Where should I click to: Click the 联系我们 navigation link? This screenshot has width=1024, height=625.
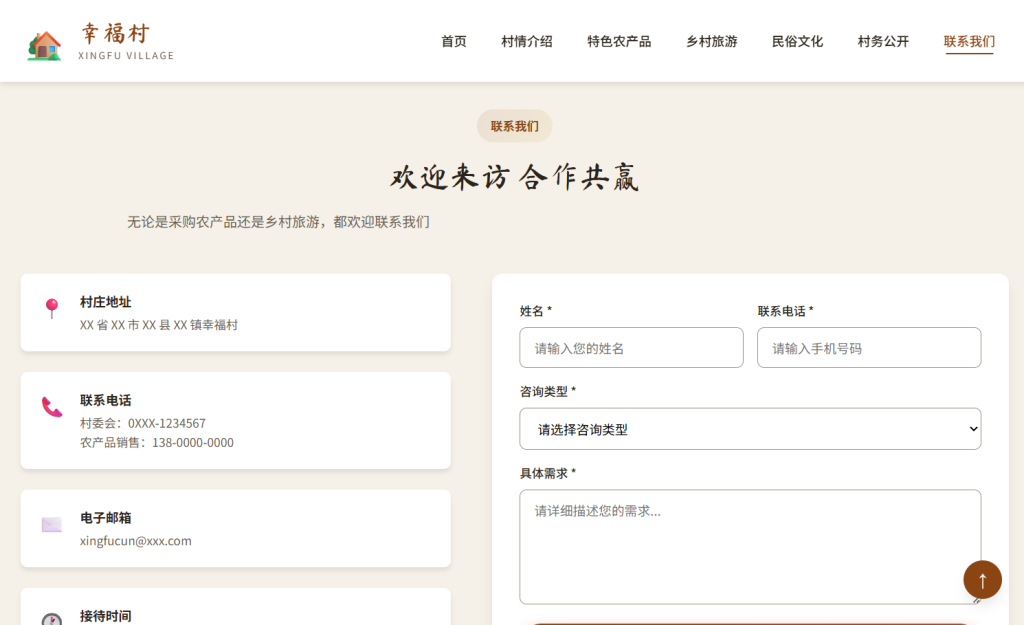969,41
